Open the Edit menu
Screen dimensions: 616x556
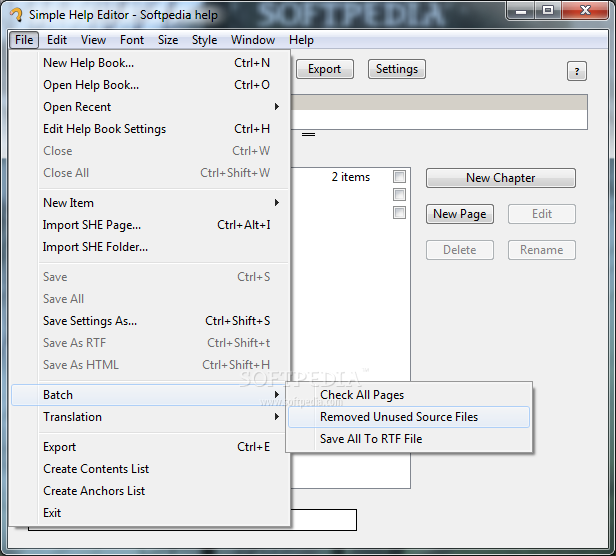pyautogui.click(x=57, y=40)
